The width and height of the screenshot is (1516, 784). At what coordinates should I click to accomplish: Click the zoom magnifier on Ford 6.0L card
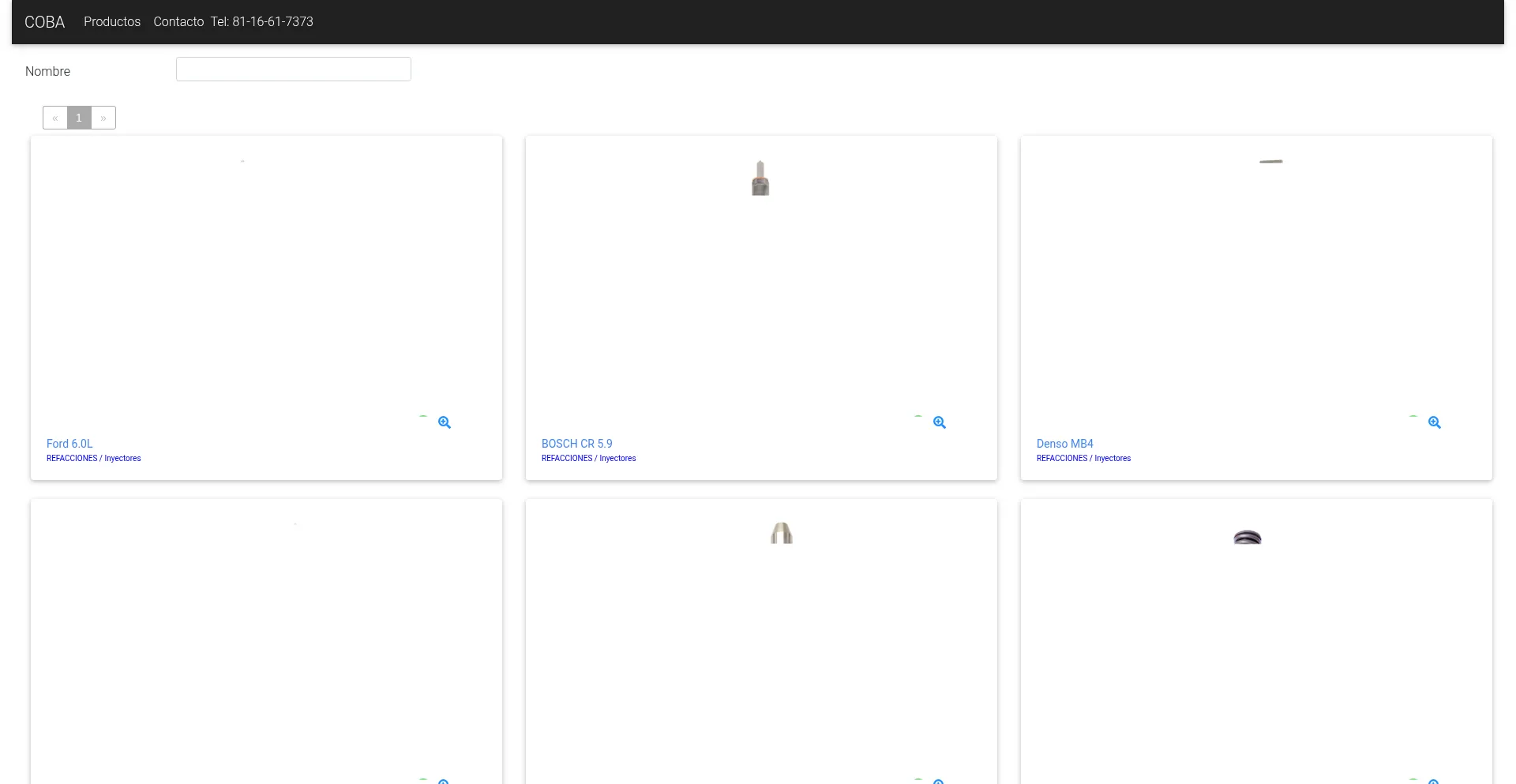click(445, 422)
